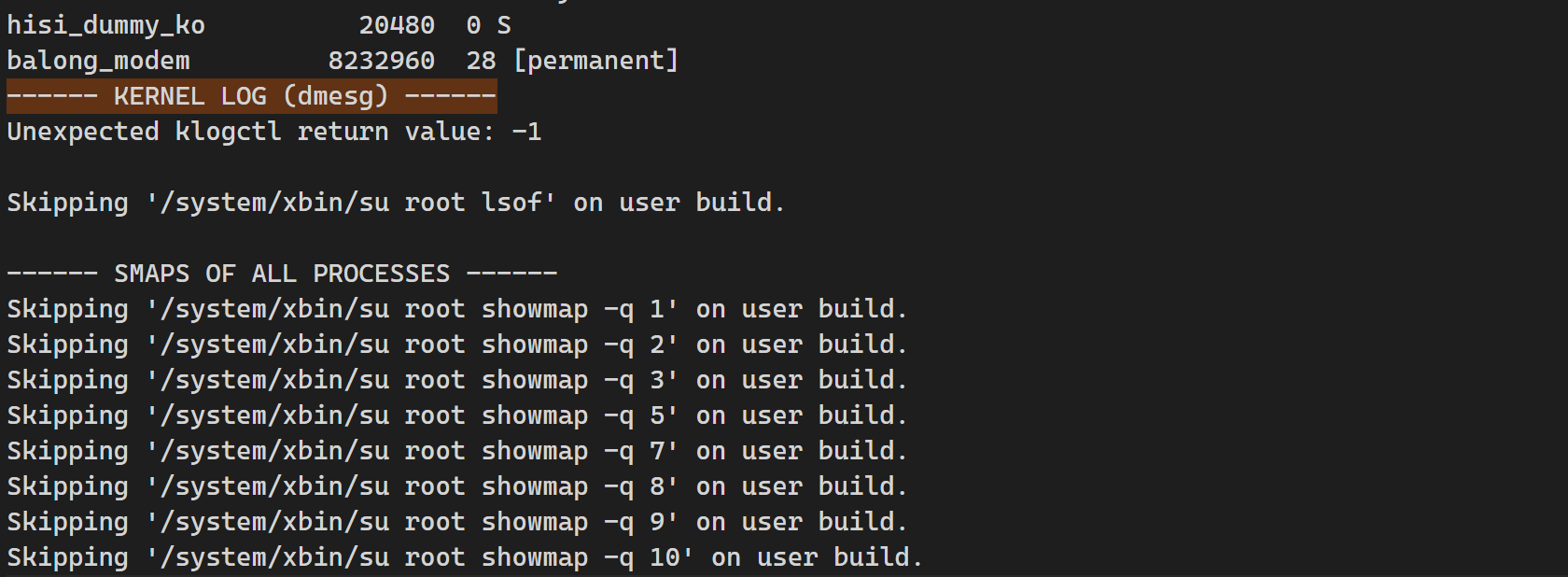Click the highlighted KERNEL LOG (dmesg) header

tap(251, 96)
